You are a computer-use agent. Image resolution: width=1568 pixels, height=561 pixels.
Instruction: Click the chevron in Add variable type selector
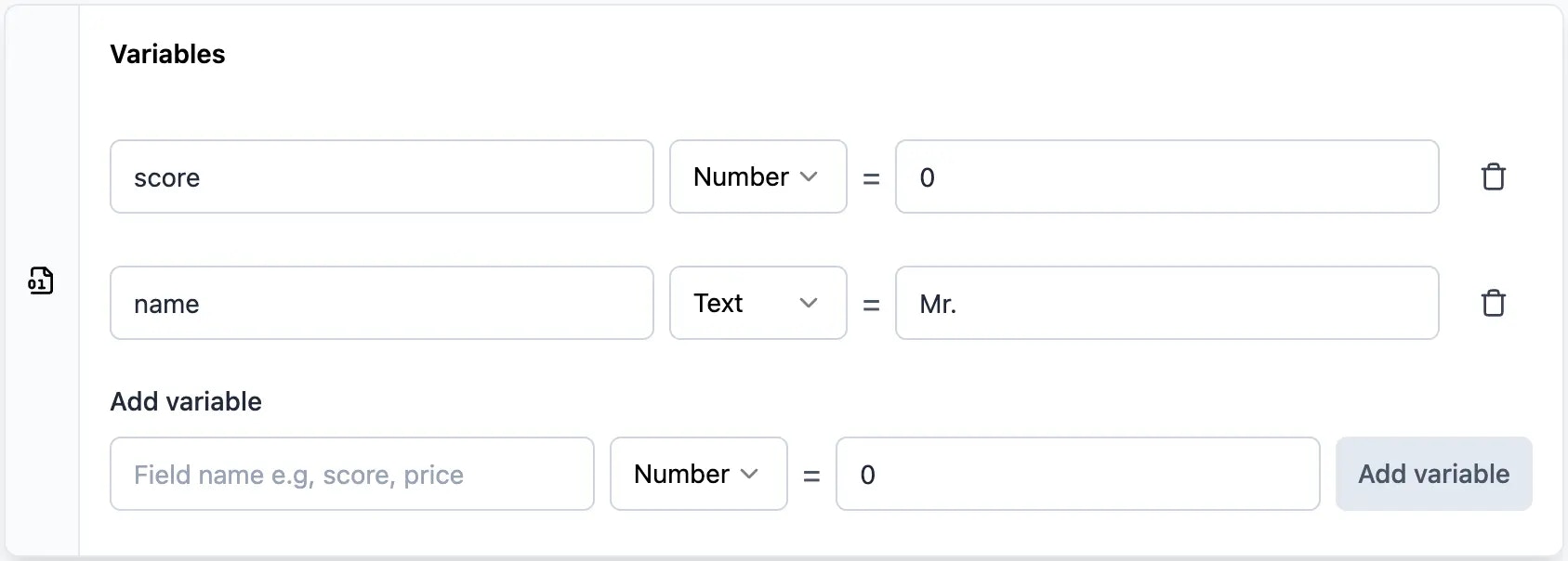(751, 474)
